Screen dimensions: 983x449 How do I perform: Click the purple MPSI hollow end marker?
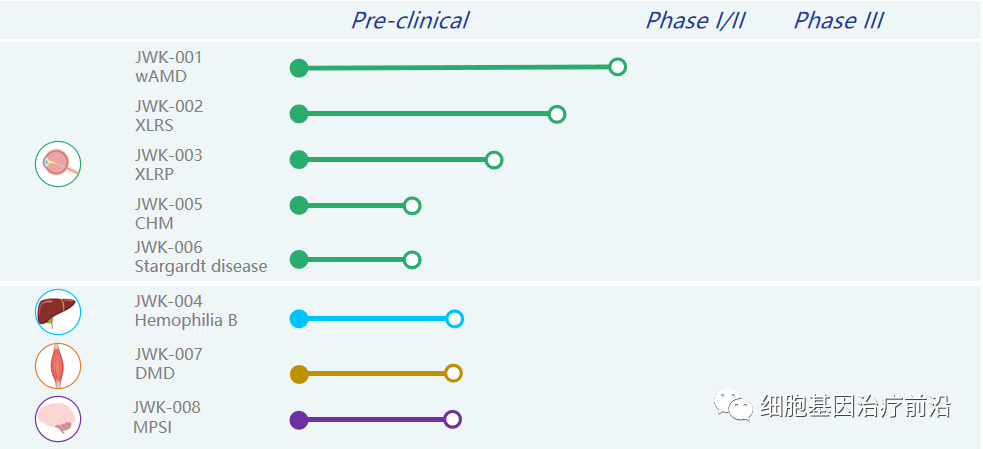(x=452, y=420)
